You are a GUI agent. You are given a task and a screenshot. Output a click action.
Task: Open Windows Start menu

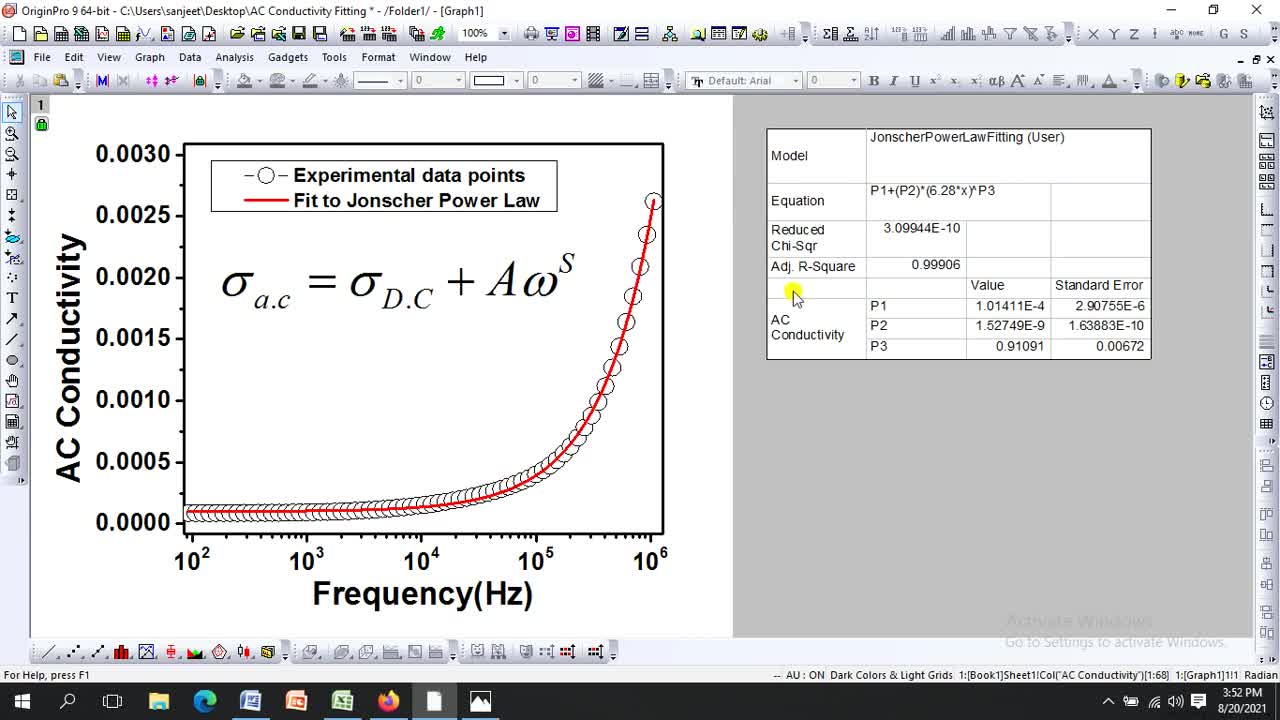coord(22,701)
